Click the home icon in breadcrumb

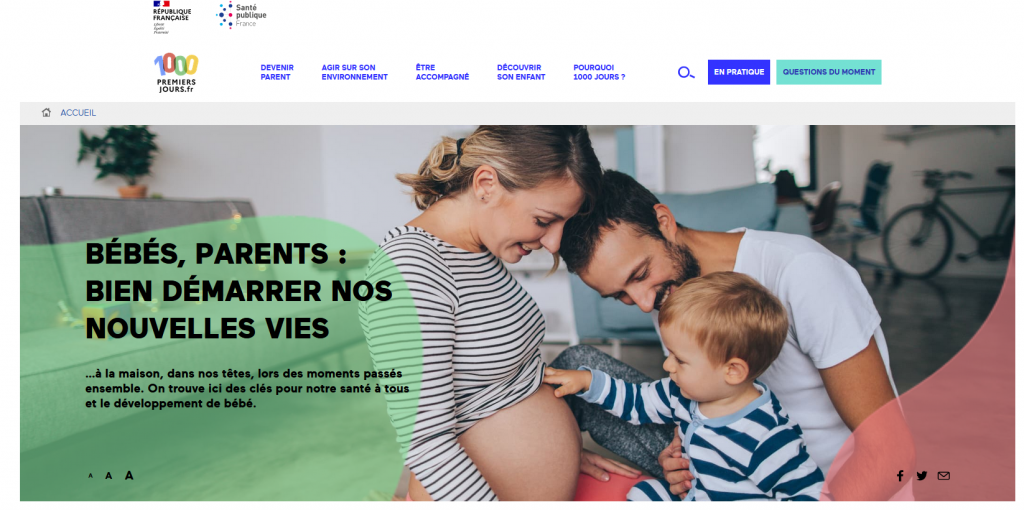point(46,113)
